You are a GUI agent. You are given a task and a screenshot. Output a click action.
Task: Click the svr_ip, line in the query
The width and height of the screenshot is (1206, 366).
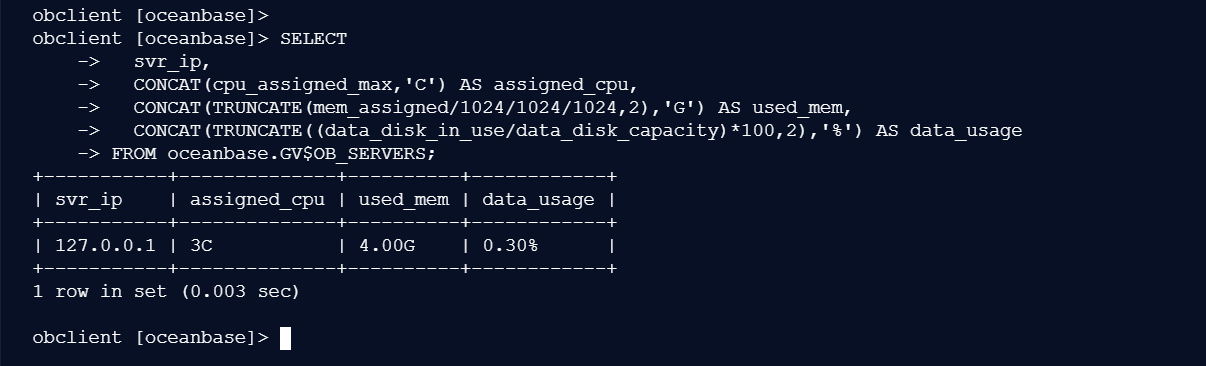pos(173,62)
